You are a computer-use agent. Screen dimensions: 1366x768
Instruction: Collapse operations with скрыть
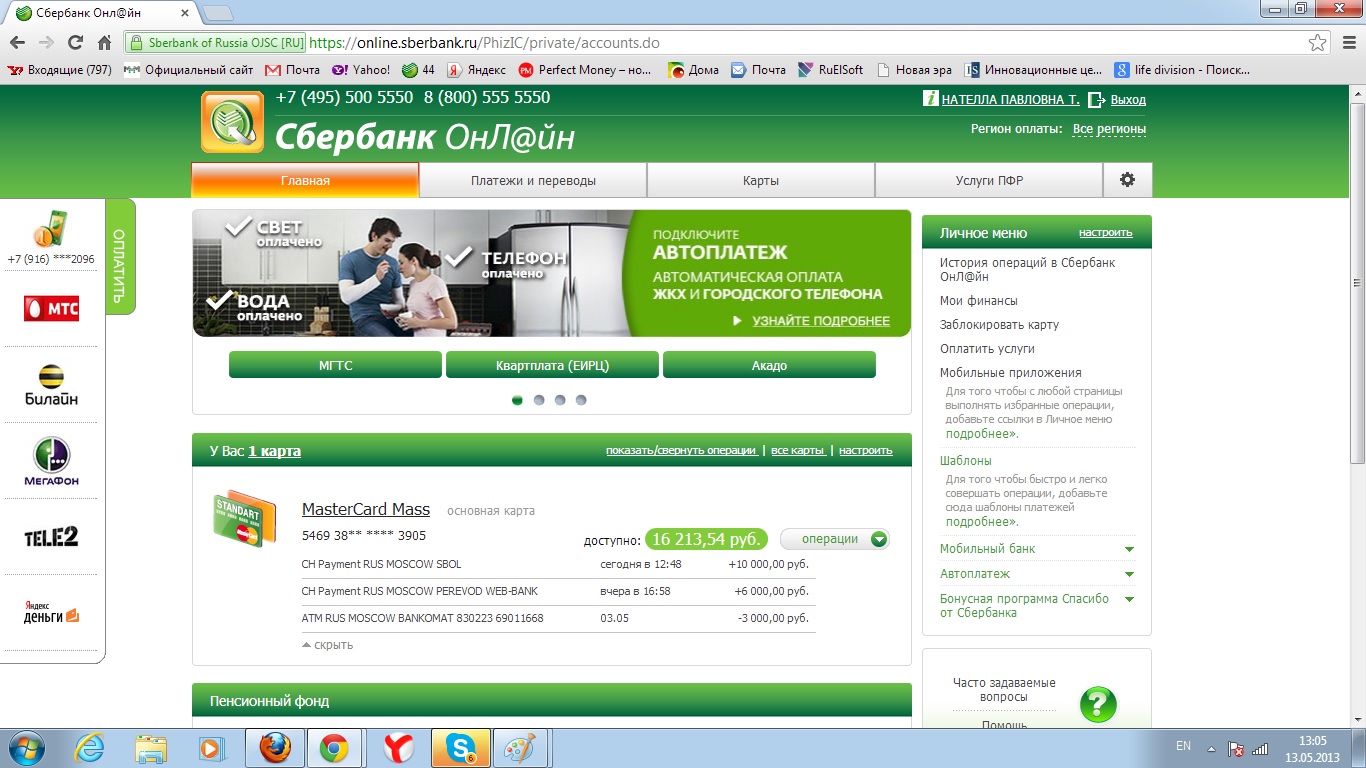pyautogui.click(x=327, y=645)
